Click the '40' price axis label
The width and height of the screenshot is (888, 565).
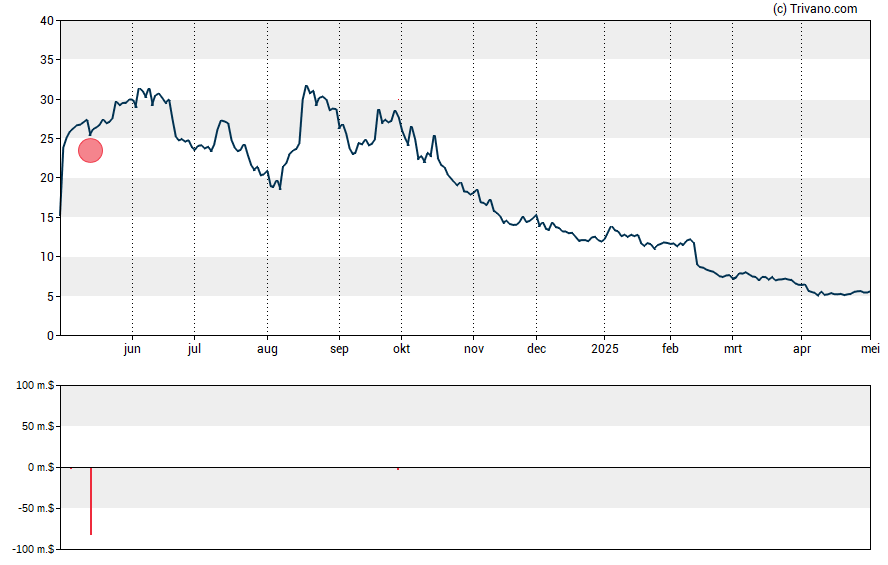(47, 21)
